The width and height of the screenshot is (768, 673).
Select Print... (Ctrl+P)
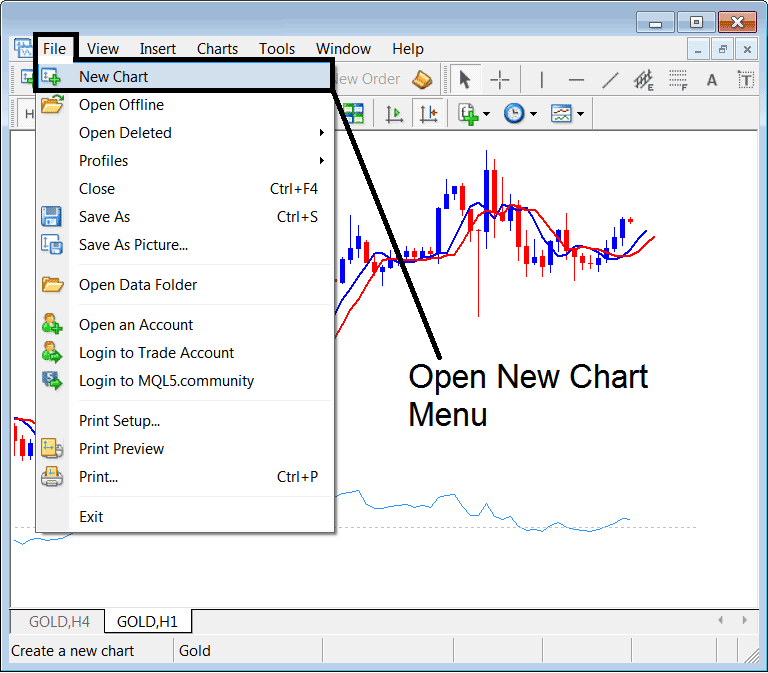coord(185,477)
